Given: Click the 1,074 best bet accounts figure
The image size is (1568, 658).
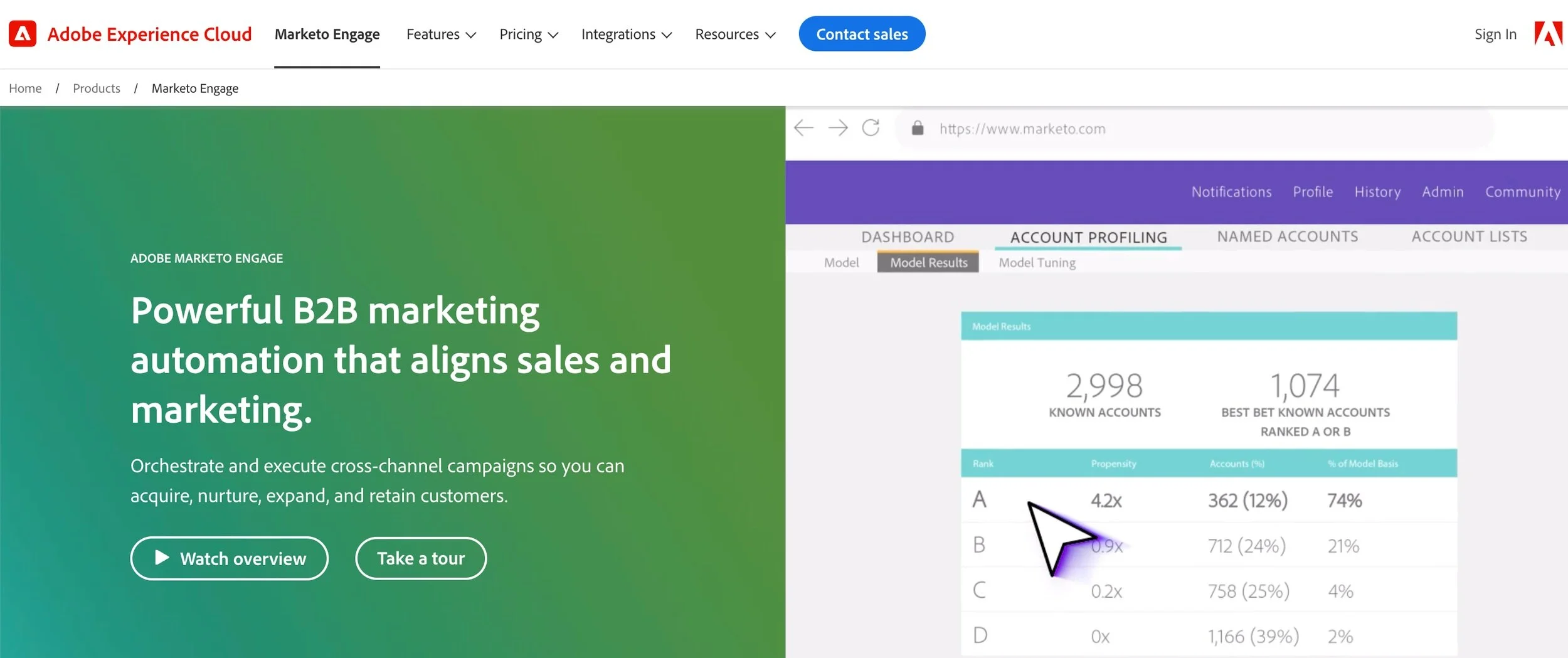Looking at the screenshot, I should click(x=1305, y=386).
